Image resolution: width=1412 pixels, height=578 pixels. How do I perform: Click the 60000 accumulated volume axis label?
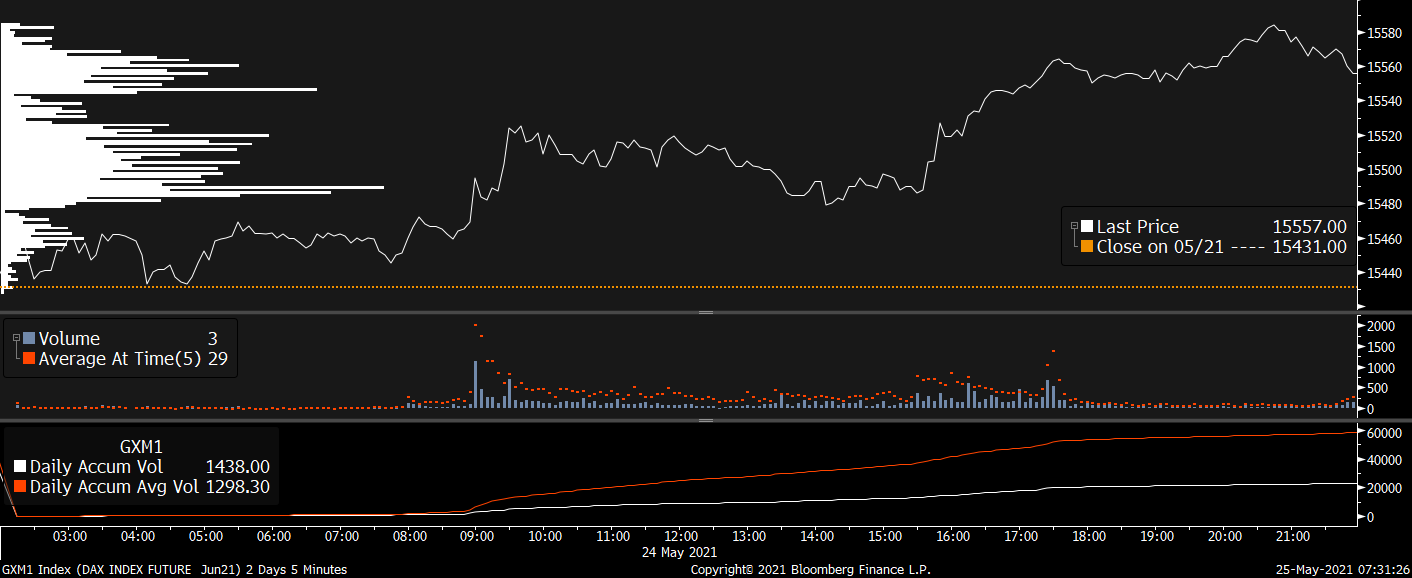click(1384, 433)
